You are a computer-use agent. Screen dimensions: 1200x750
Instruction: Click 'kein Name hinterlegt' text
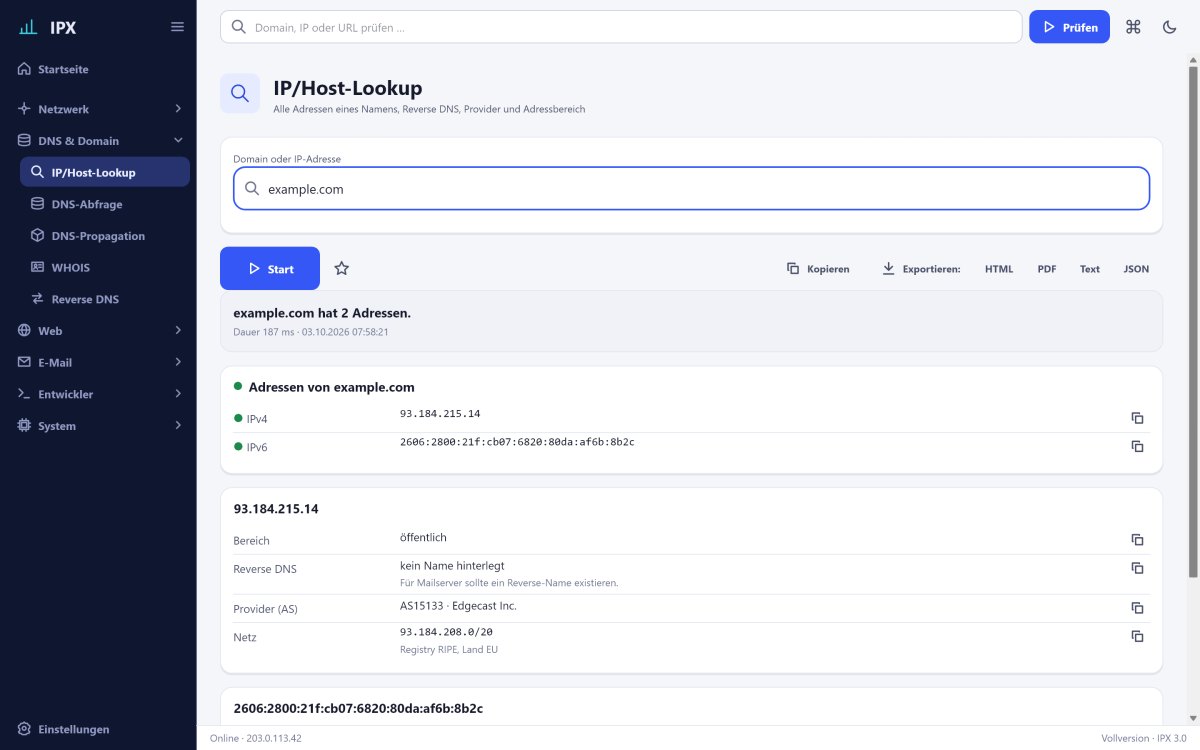click(x=452, y=565)
